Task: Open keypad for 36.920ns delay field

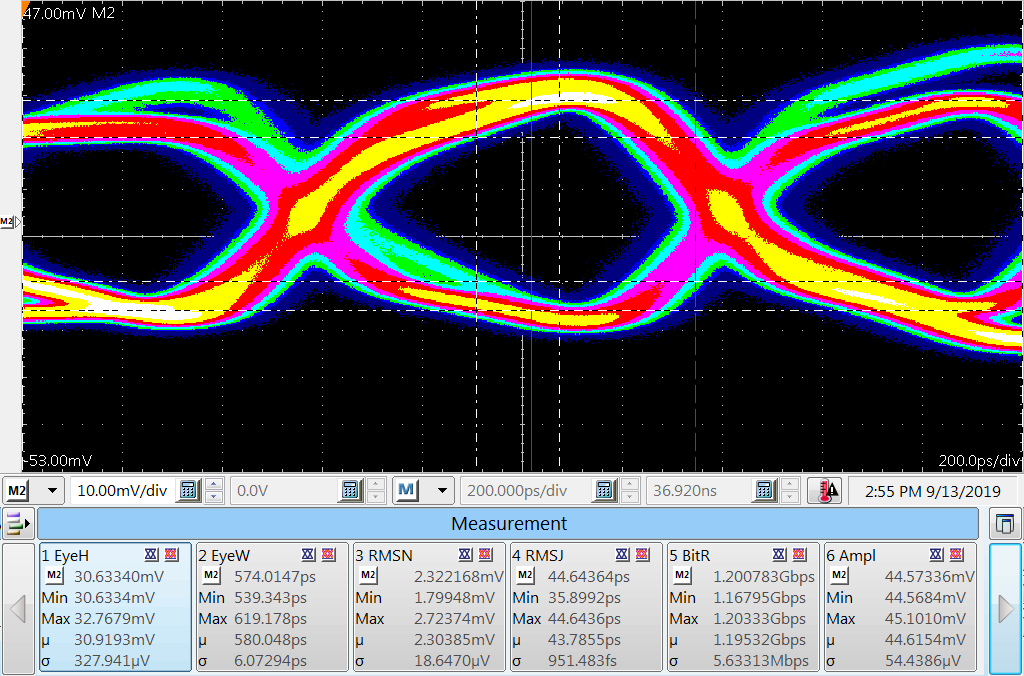Action: [764, 490]
